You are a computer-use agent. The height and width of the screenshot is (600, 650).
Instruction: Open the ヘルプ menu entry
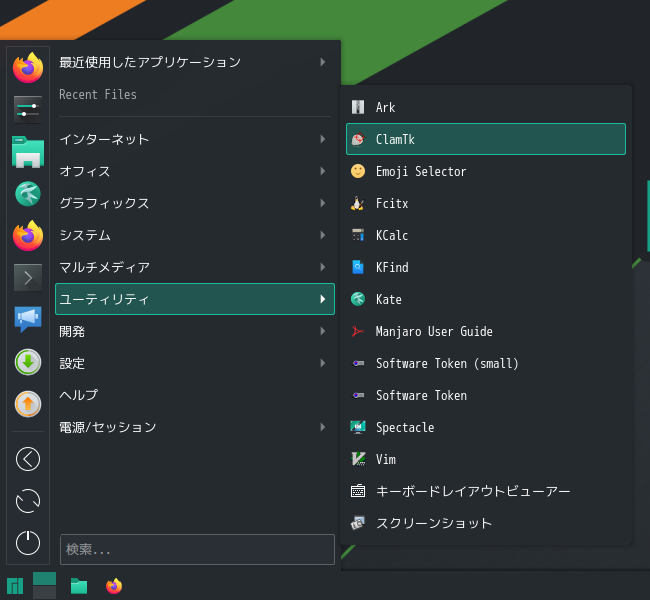pyautogui.click(x=195, y=395)
